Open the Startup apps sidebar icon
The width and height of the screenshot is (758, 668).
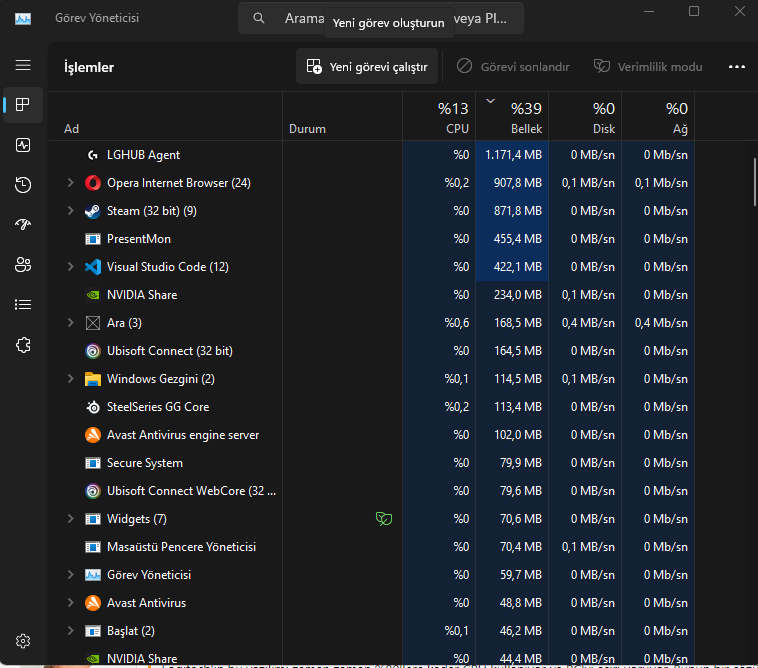(x=23, y=224)
